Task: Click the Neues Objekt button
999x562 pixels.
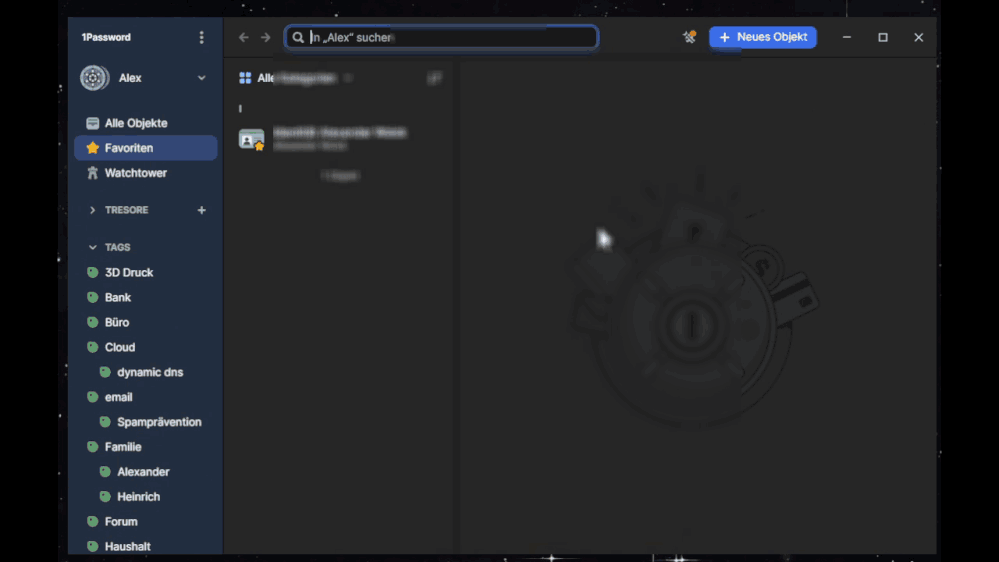Action: (x=763, y=37)
